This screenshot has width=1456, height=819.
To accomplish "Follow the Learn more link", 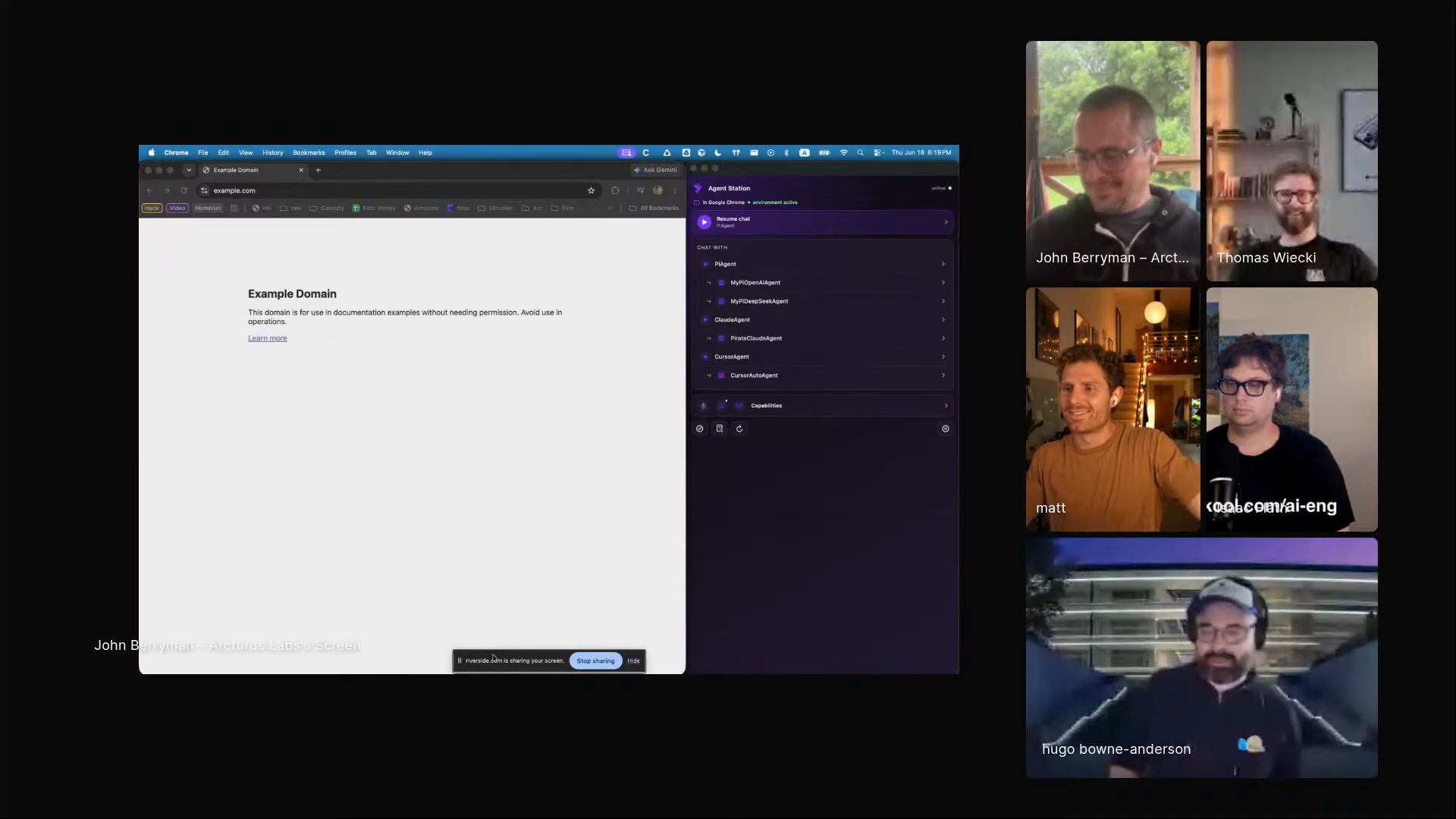I will coord(267,338).
